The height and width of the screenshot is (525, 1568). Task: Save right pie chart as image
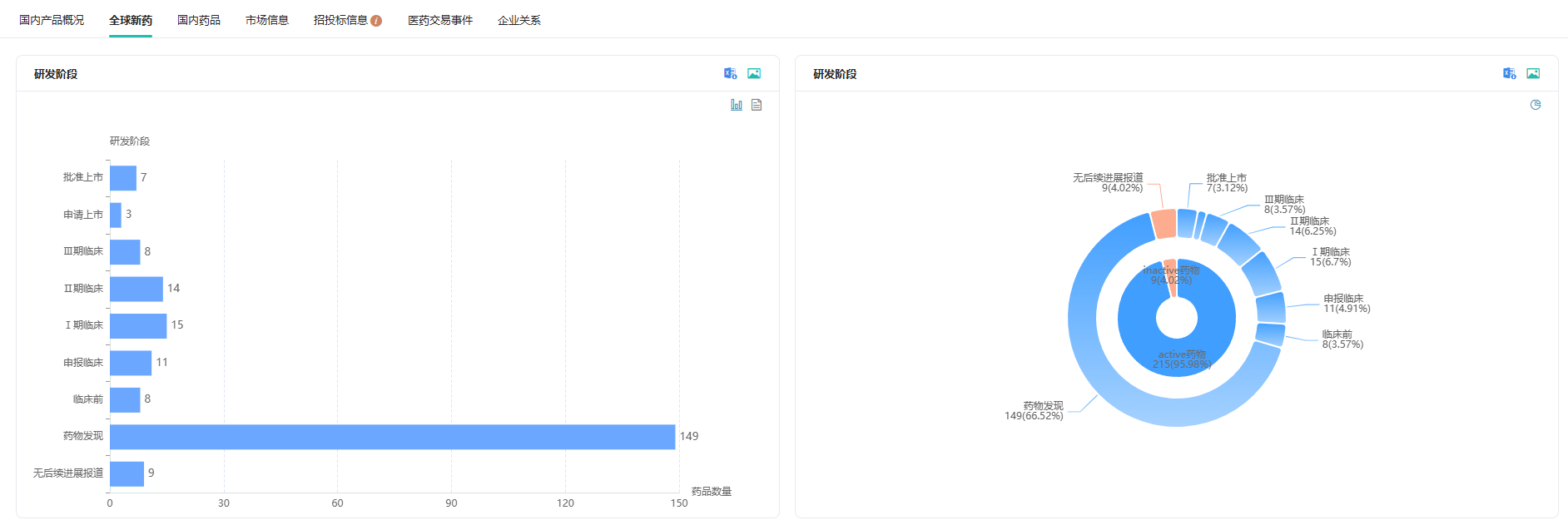pos(1533,73)
